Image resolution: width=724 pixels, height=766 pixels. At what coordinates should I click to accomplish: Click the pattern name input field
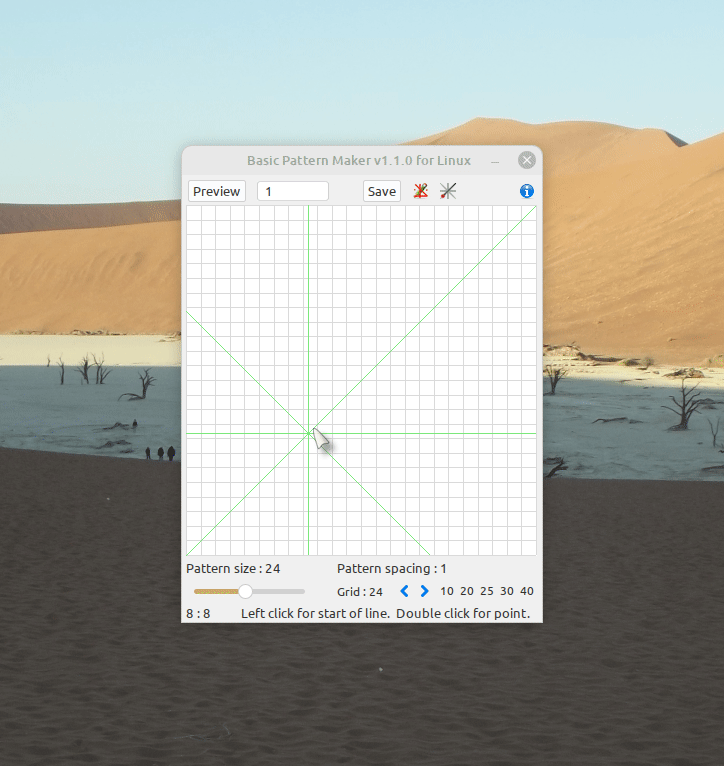pyautogui.click(x=293, y=191)
